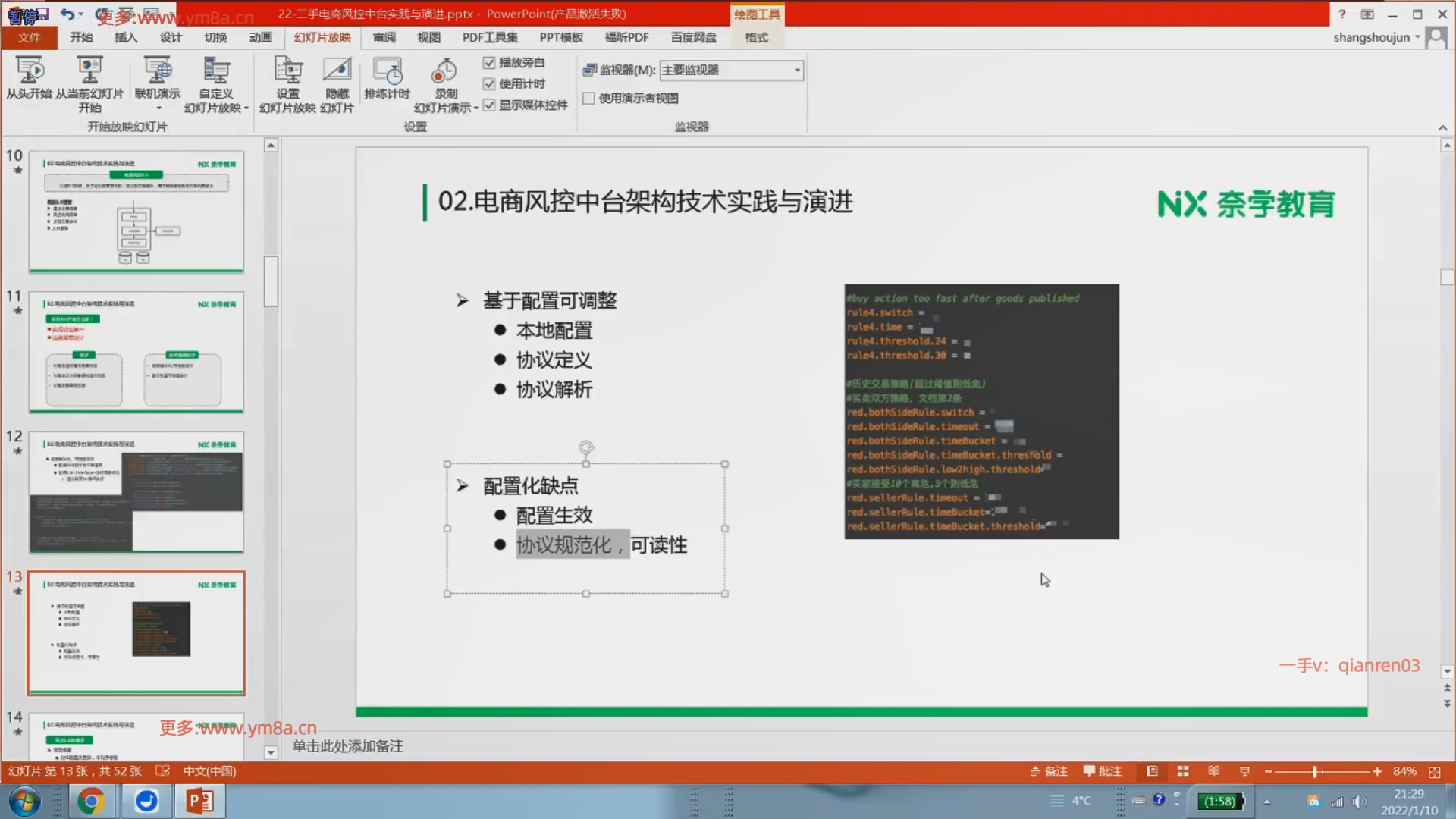Open the Insert (插入) ribbon tab

(x=126, y=37)
